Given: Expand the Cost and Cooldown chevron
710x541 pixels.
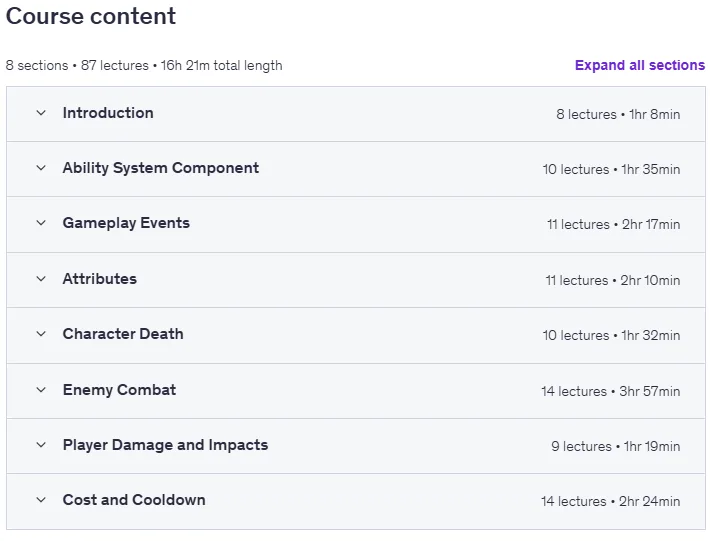Looking at the screenshot, I should coord(41,500).
